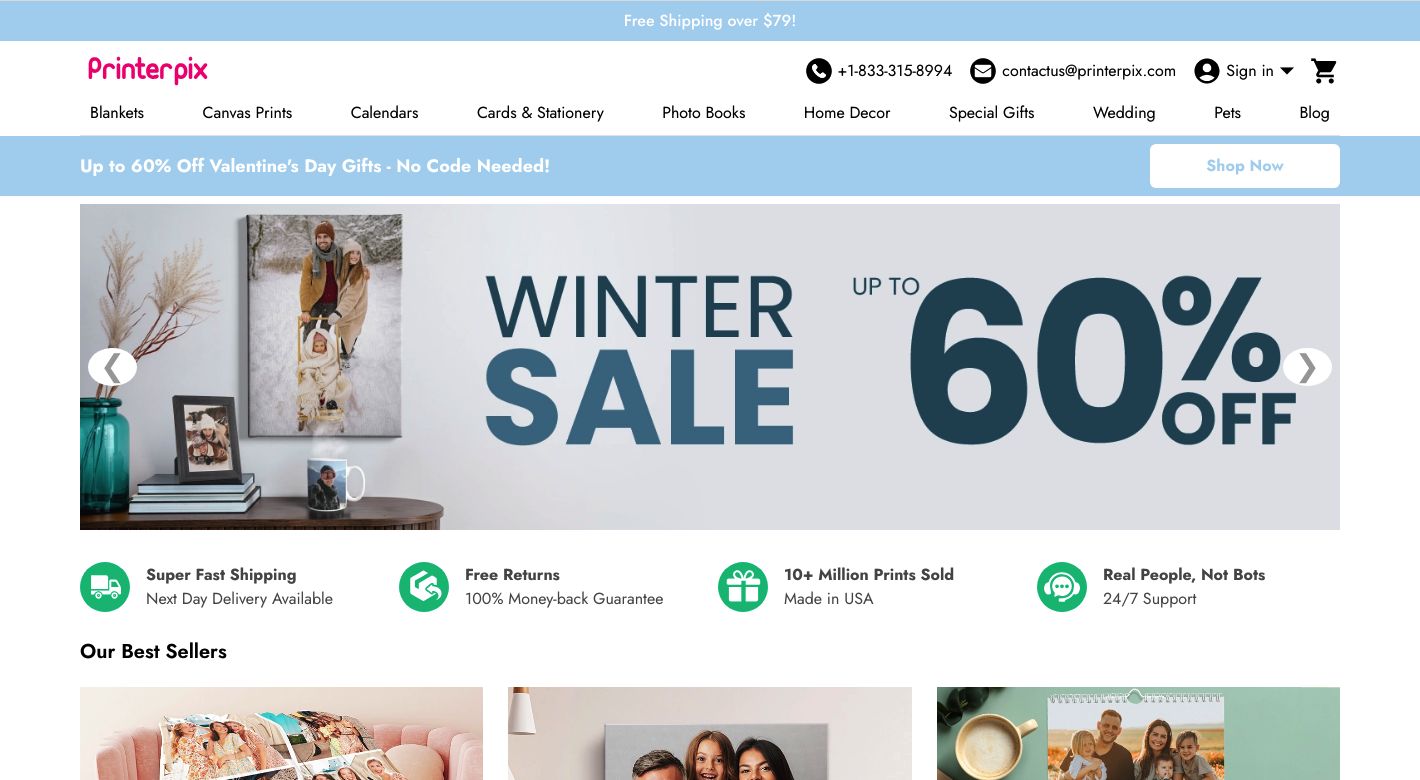This screenshot has height=780, width=1420.
Task: Click the phone call icon
Action: pos(818,71)
